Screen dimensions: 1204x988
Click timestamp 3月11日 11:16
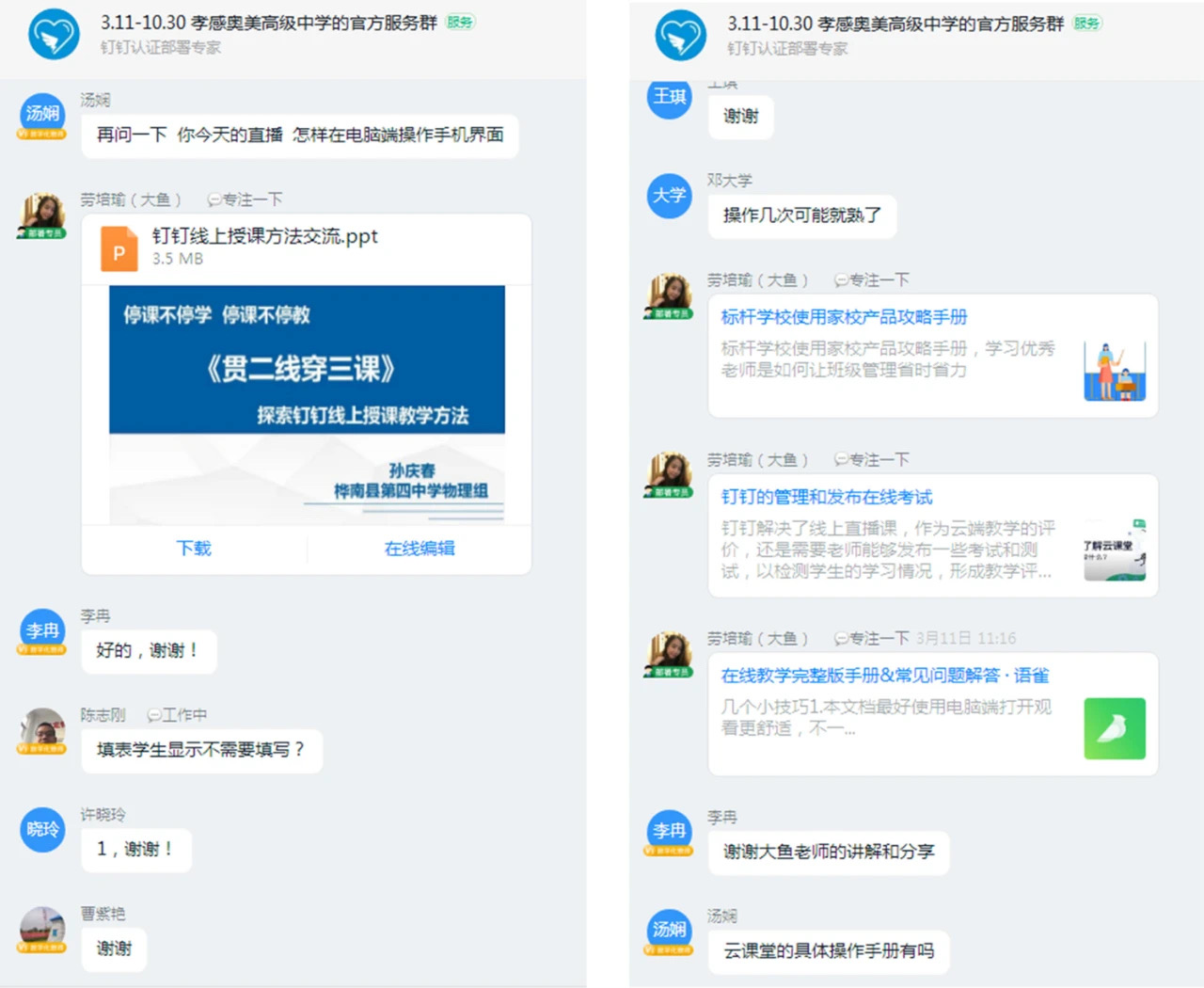click(966, 639)
